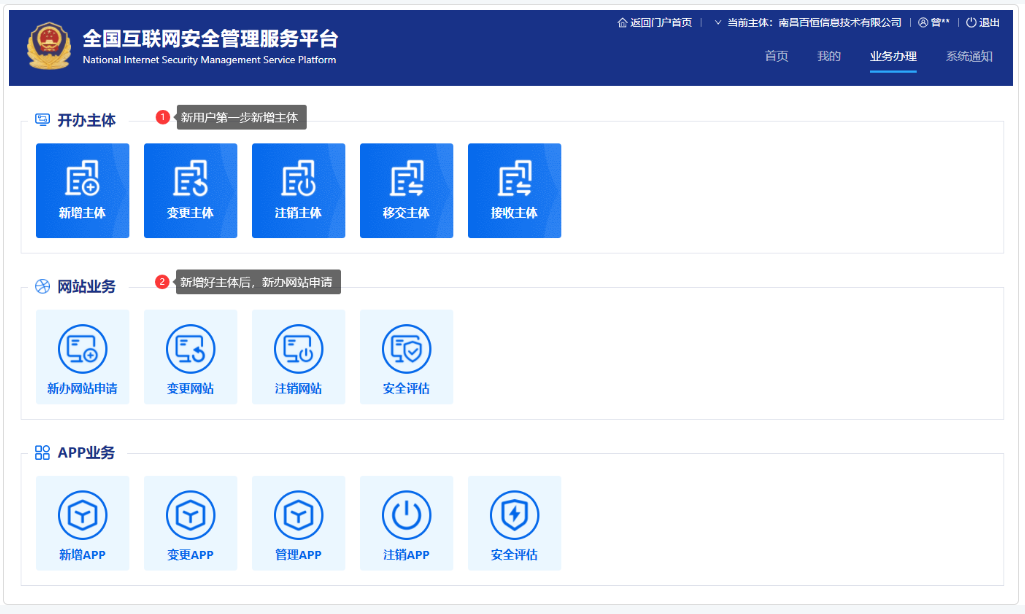The height and width of the screenshot is (614, 1025).
Task: Go to the 我的 tab
Action: [829, 56]
